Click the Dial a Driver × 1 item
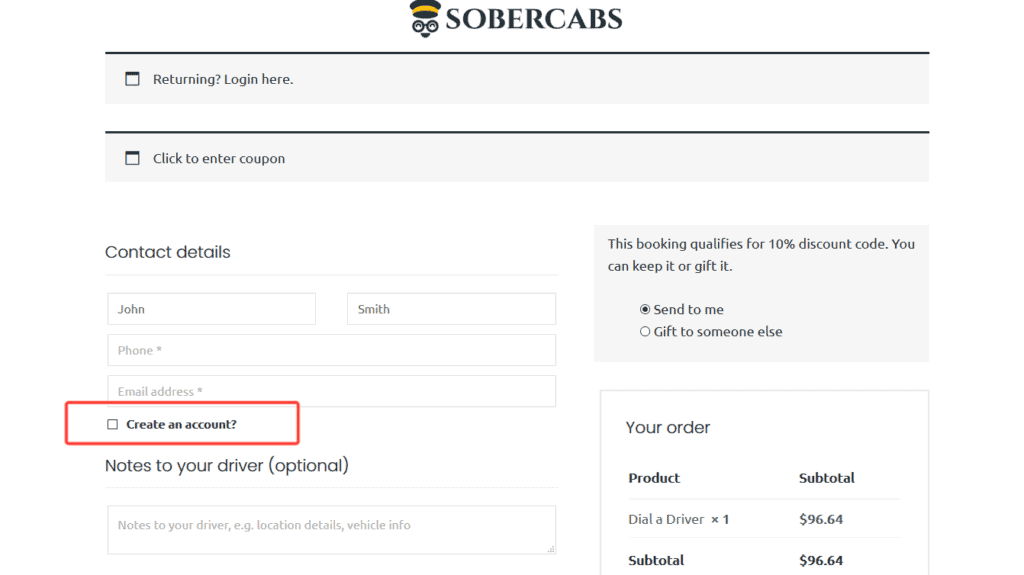The image size is (1024, 575). click(679, 519)
